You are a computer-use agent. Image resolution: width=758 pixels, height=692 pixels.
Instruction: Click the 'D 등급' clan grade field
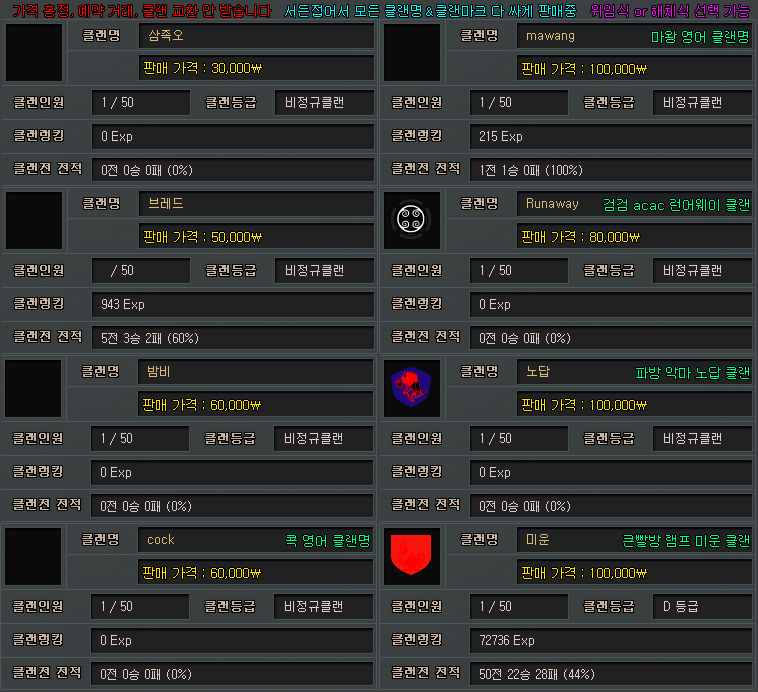tap(702, 606)
